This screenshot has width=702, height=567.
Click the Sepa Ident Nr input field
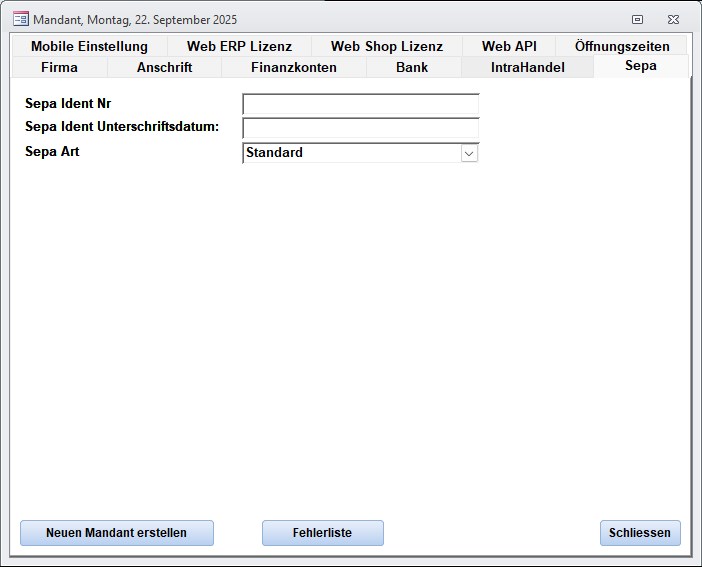pyautogui.click(x=360, y=105)
